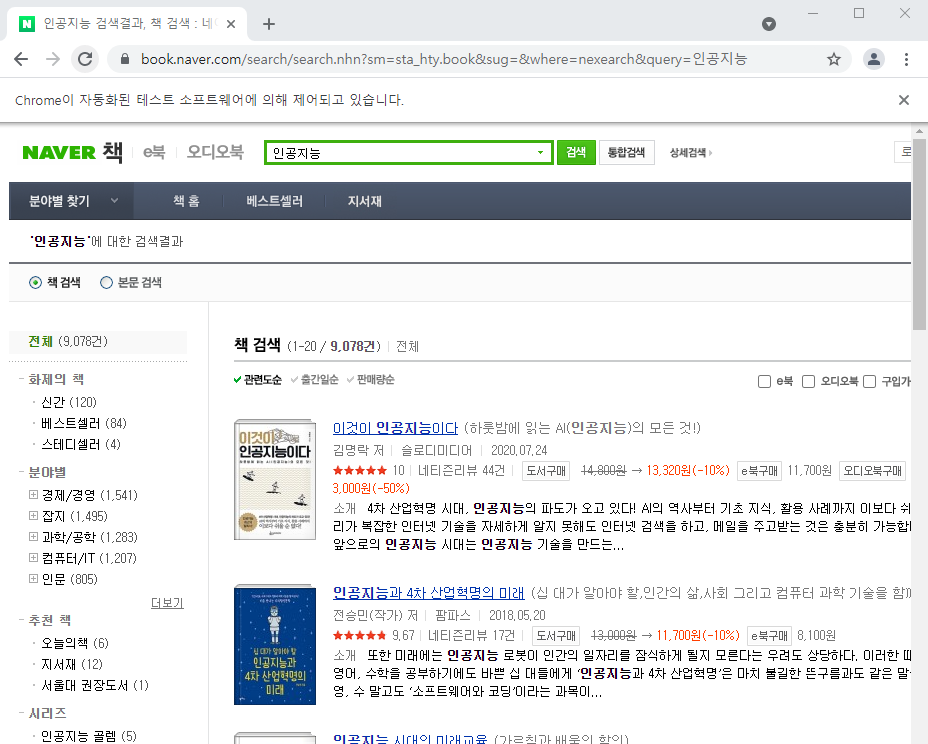Bookmark this page with star icon
The image size is (928, 744).
click(x=834, y=59)
